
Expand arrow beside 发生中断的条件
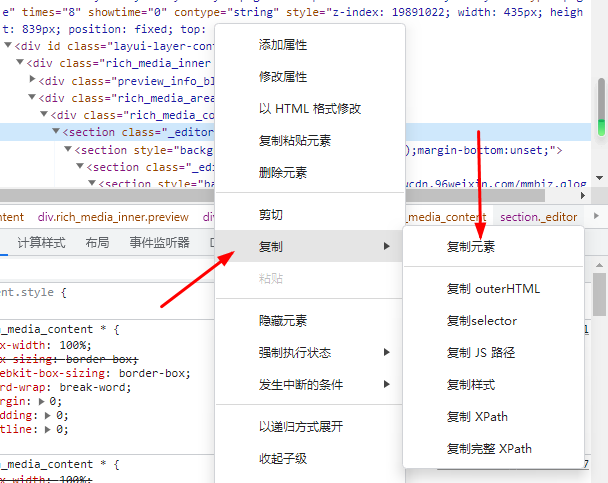(x=386, y=384)
